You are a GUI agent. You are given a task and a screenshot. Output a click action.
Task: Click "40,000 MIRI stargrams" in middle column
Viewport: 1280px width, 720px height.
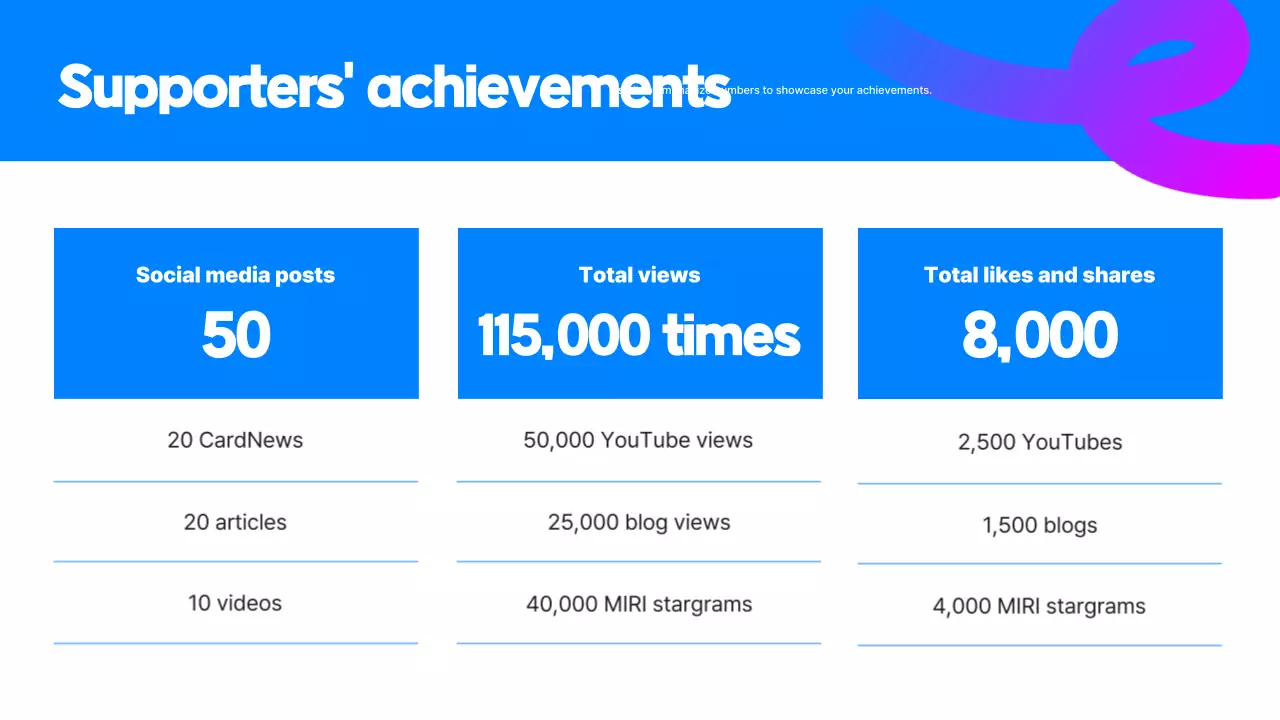click(x=639, y=604)
